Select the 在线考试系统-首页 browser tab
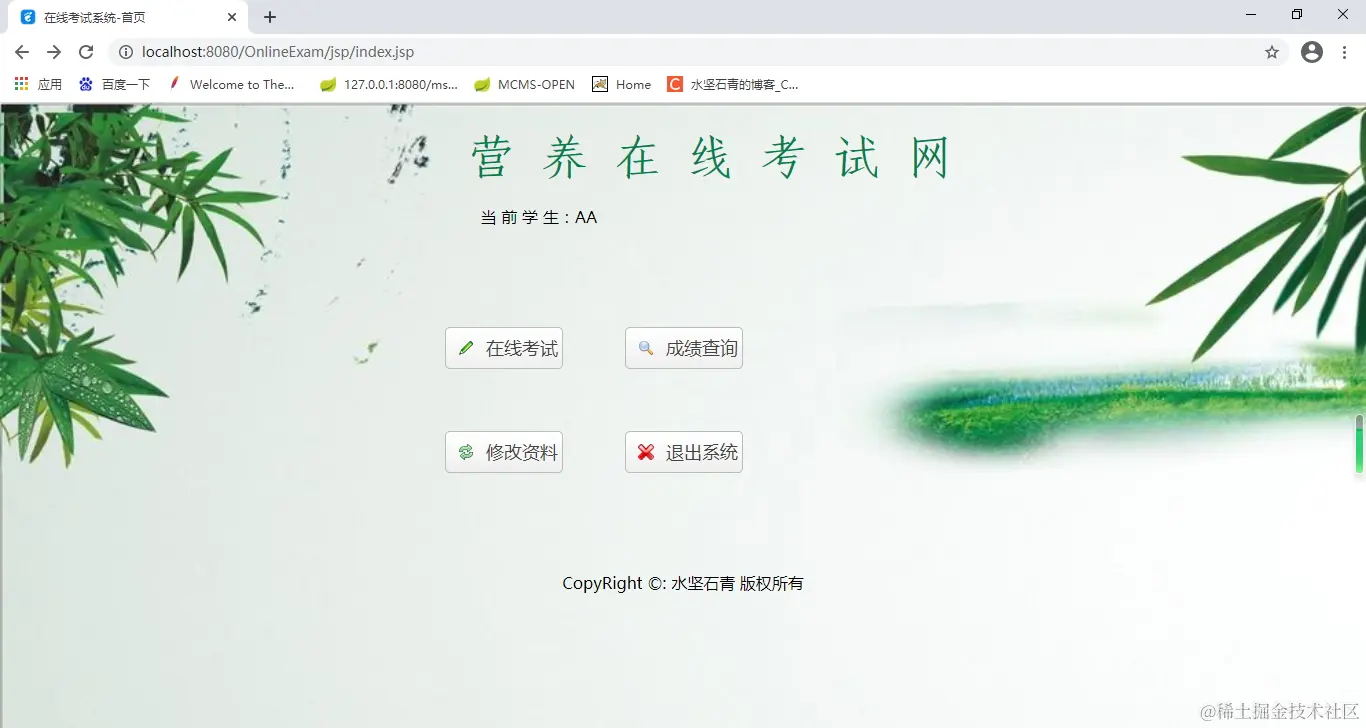The width and height of the screenshot is (1366, 728). pyautogui.click(x=120, y=16)
